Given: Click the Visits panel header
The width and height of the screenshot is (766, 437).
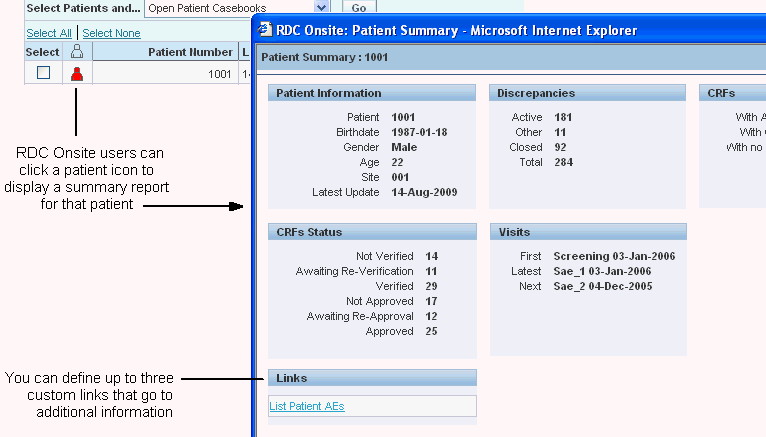Looking at the screenshot, I should coord(588,232).
